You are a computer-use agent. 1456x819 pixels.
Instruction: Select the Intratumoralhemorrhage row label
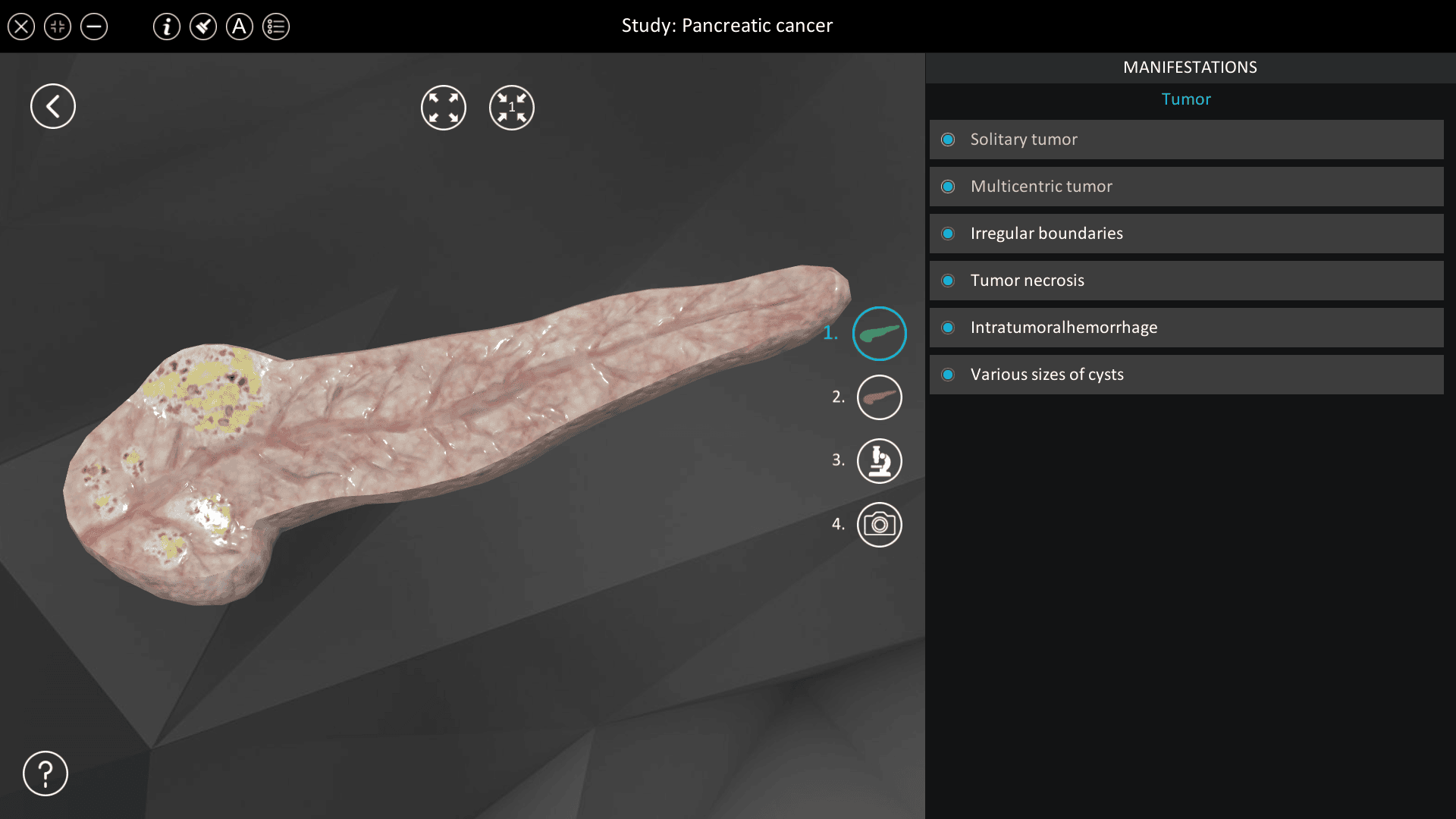(x=1064, y=328)
